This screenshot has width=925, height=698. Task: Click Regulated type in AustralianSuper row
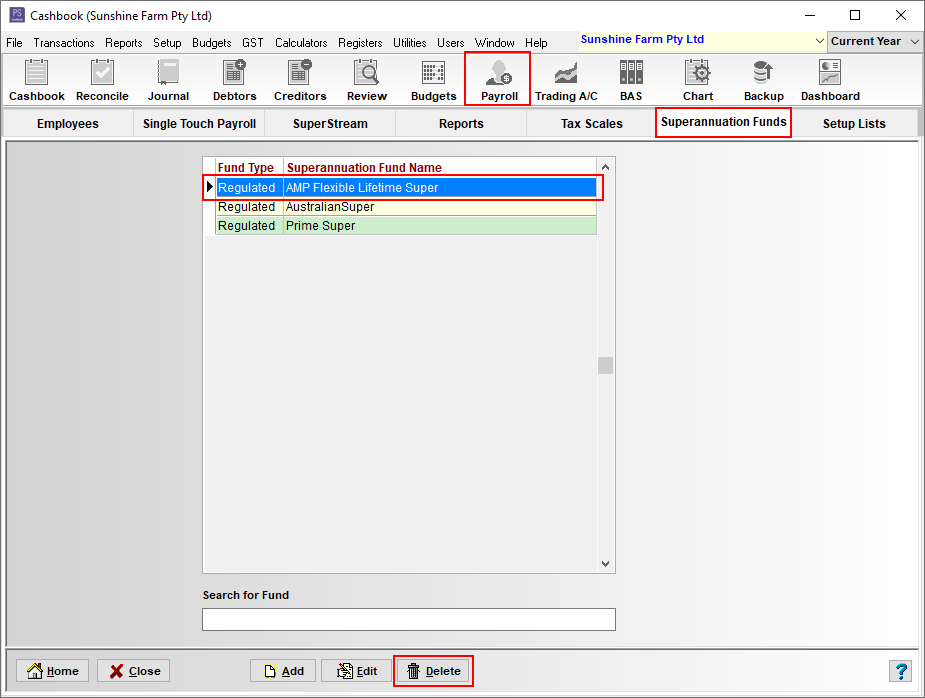point(247,207)
